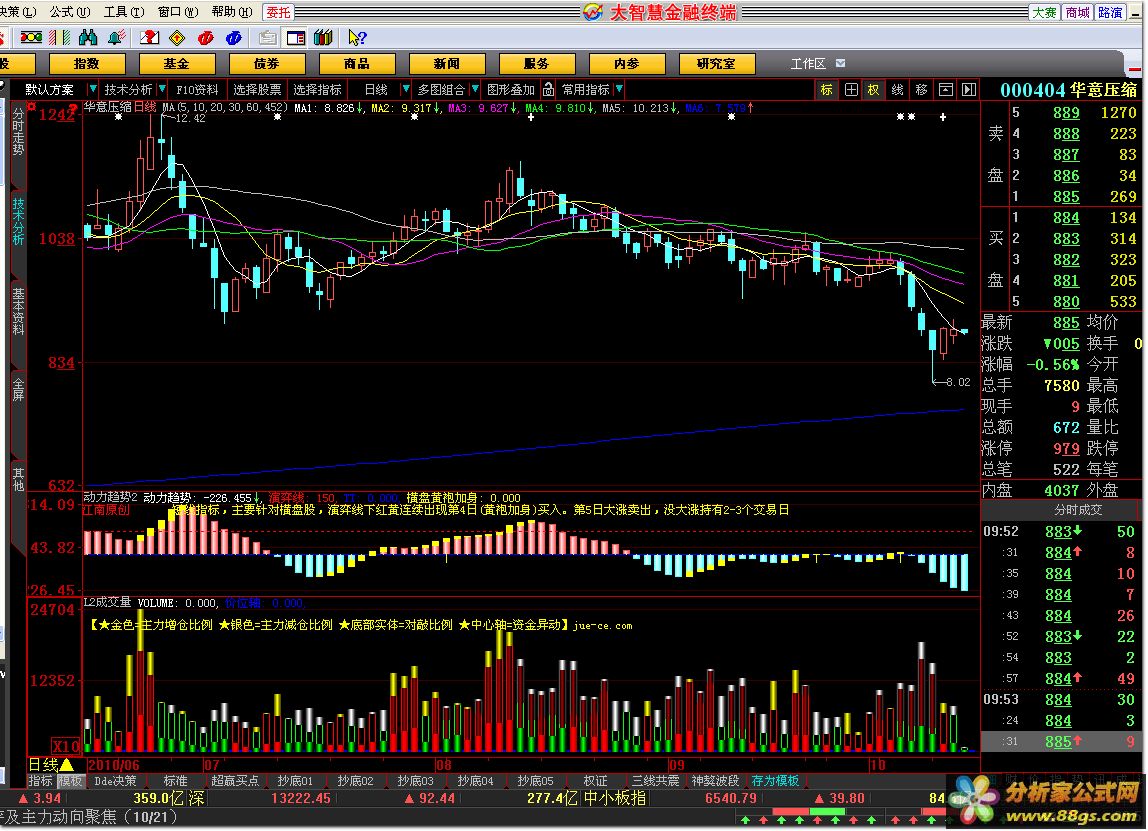Click the 债券 yellow category button

pos(266,64)
